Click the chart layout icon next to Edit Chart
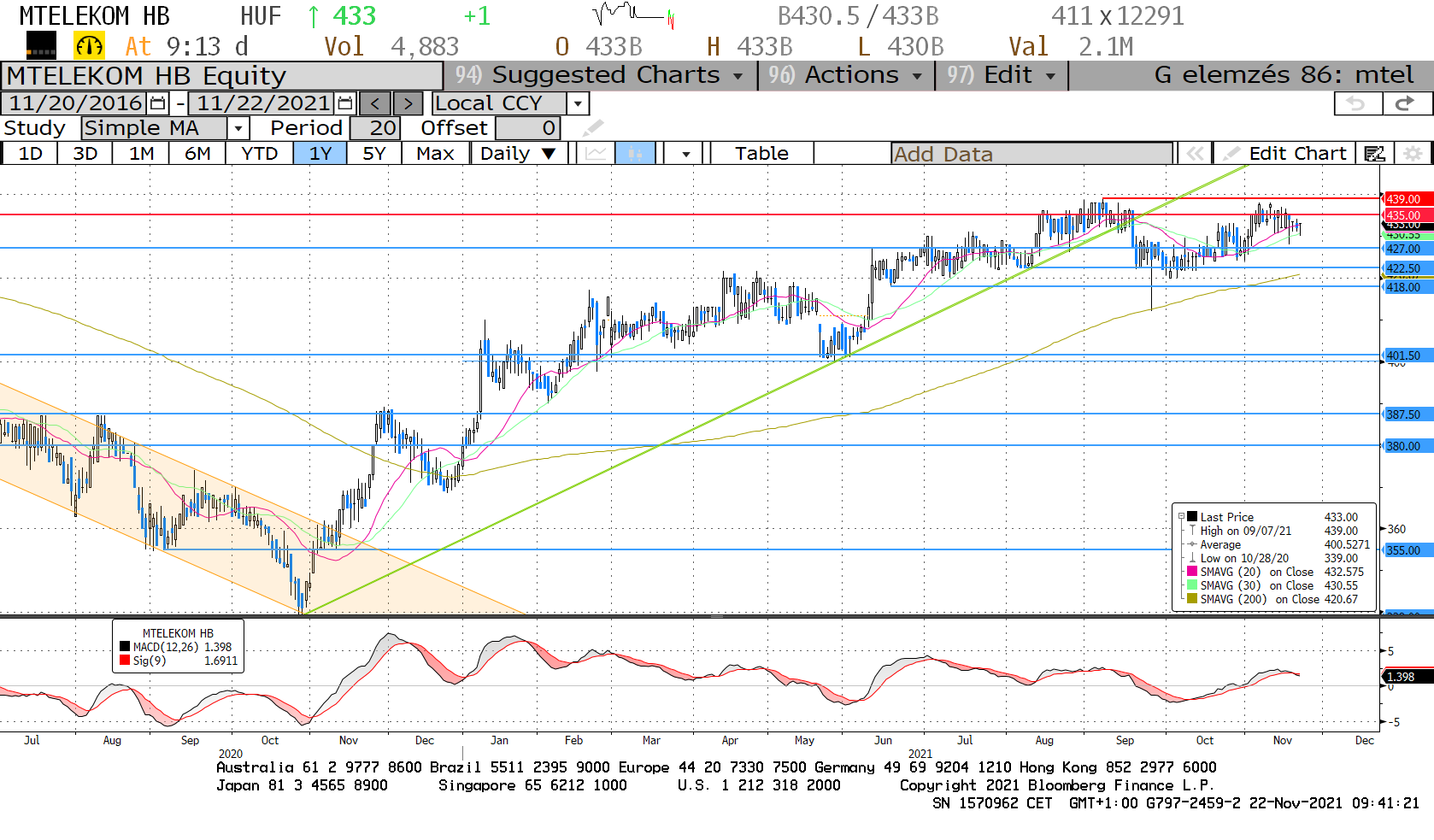The height and width of the screenshot is (840, 1434). [x=1374, y=154]
